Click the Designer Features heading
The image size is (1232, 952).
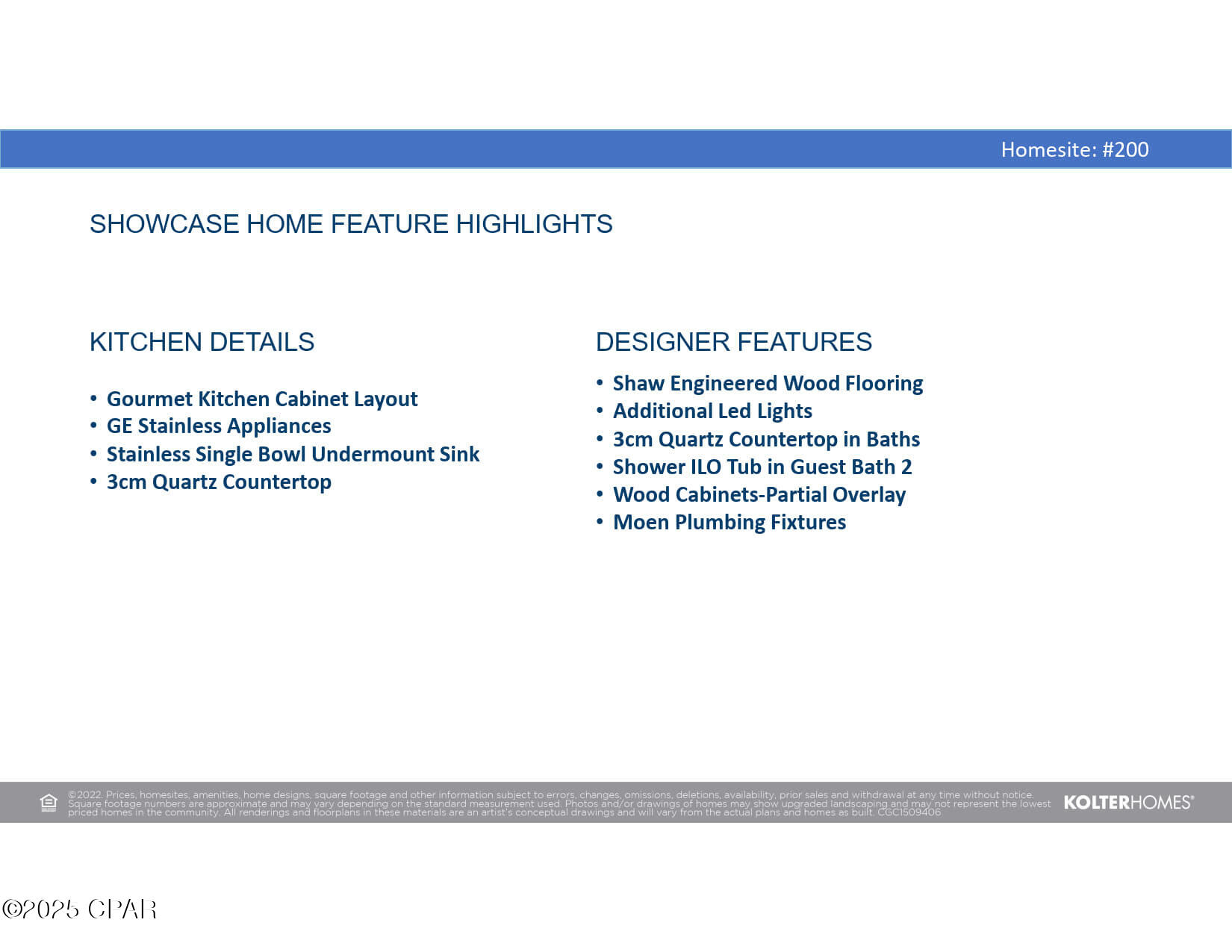tap(733, 342)
